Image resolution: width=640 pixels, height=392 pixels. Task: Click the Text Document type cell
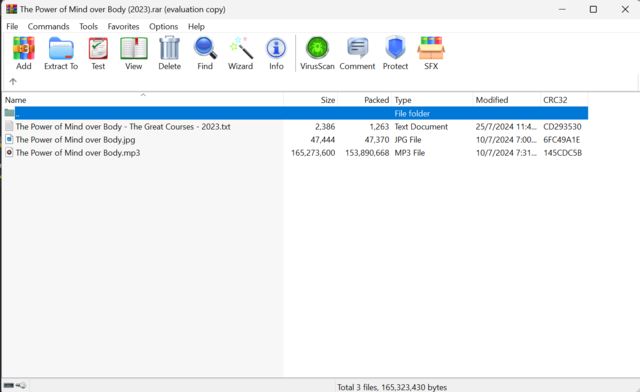421,127
